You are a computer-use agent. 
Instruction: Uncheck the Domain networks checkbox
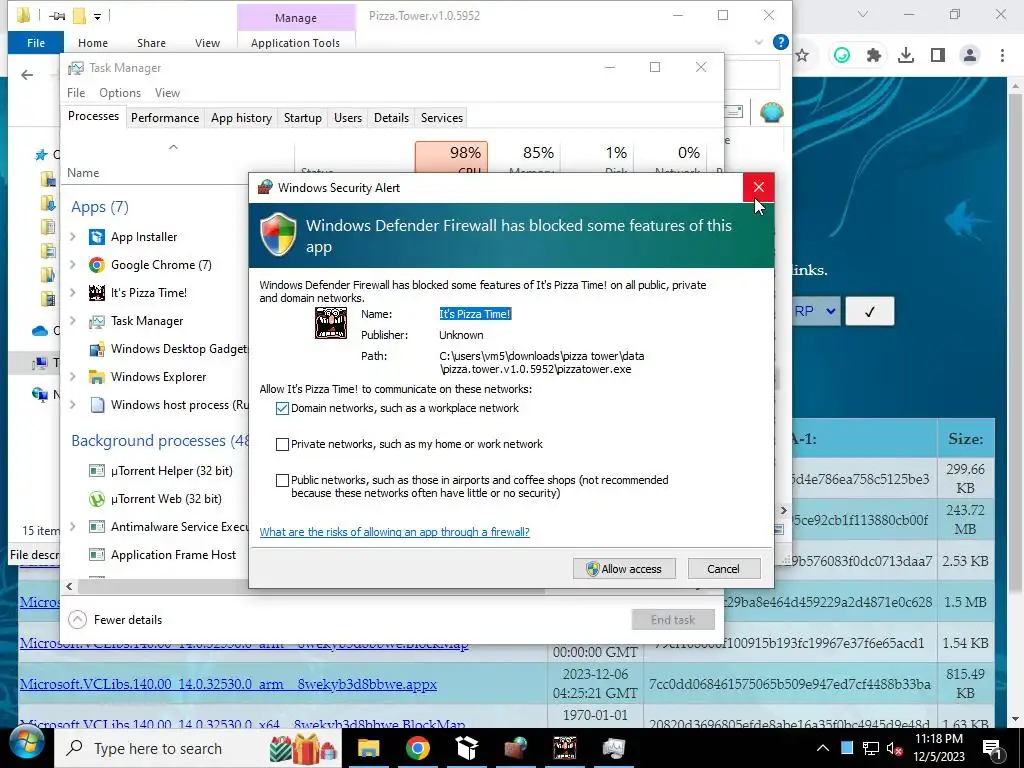pos(282,409)
